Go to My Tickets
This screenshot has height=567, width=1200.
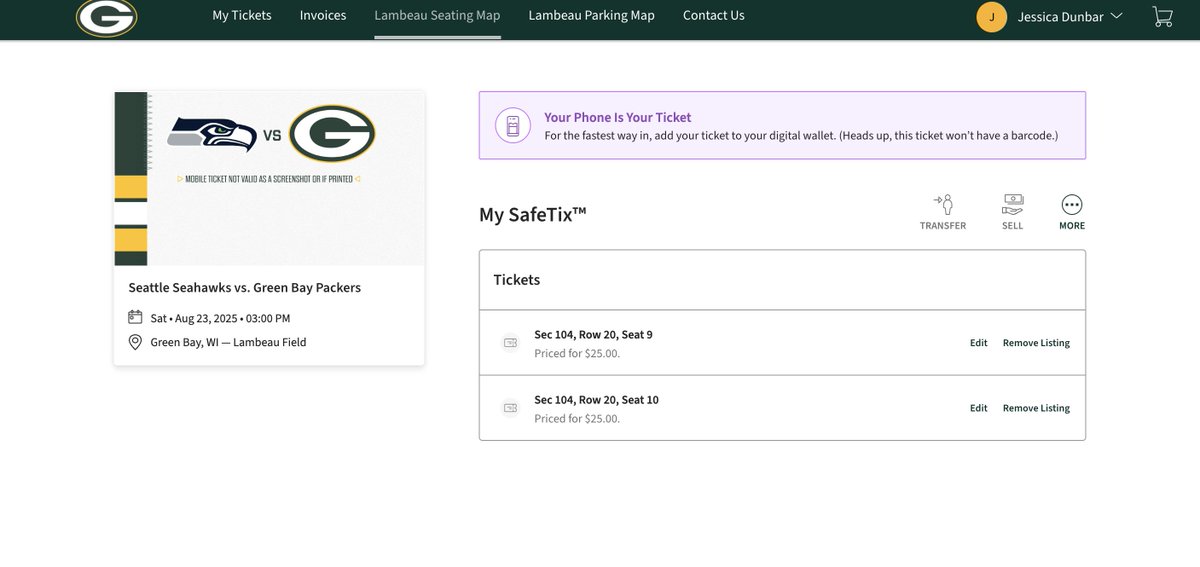[x=242, y=15]
